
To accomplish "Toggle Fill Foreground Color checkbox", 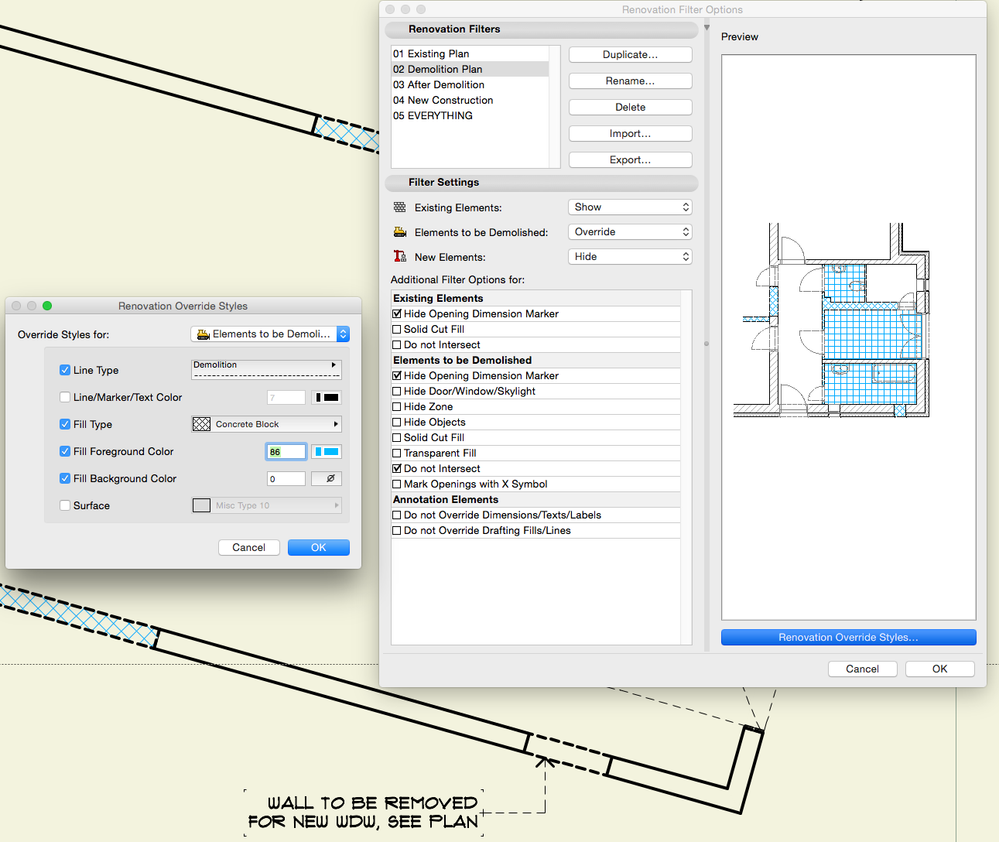I will (x=65, y=451).
